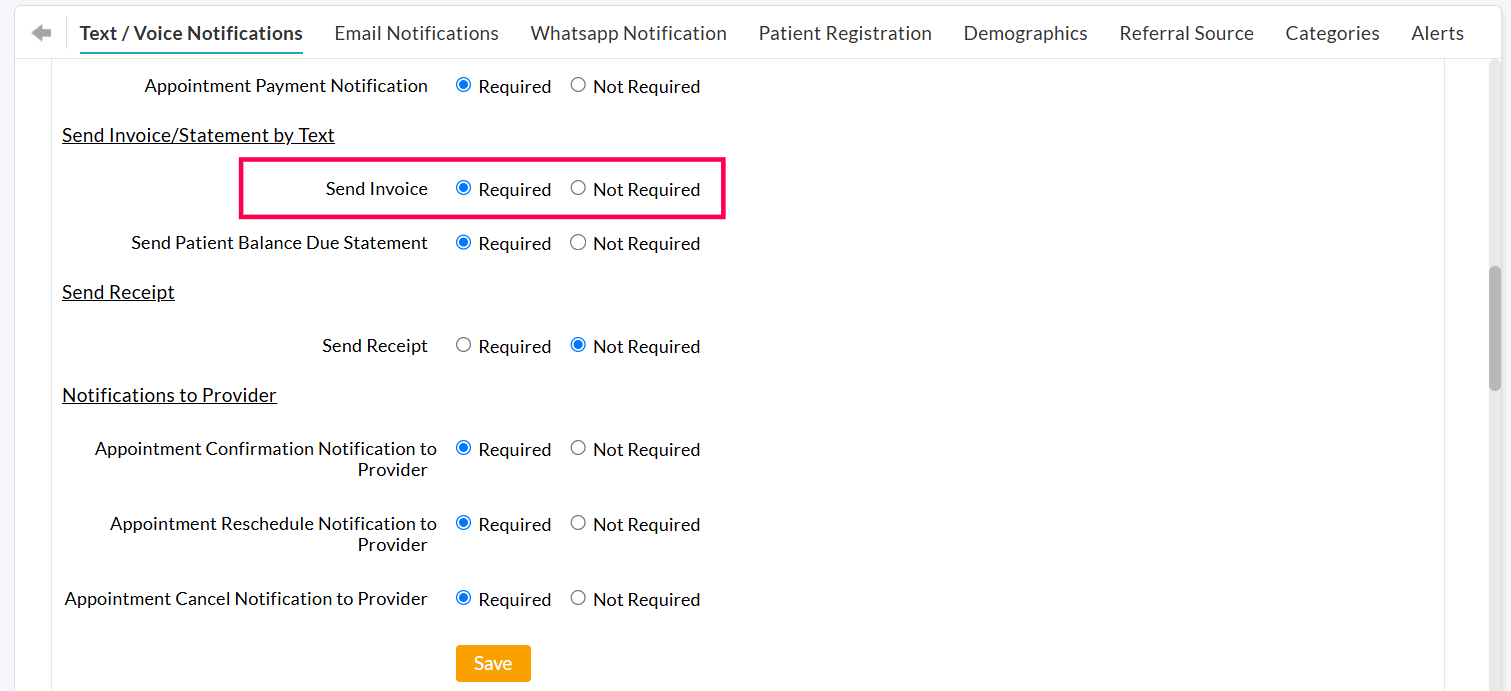Switch to the Email Notifications tab
This screenshot has height=691, width=1511.
point(416,32)
